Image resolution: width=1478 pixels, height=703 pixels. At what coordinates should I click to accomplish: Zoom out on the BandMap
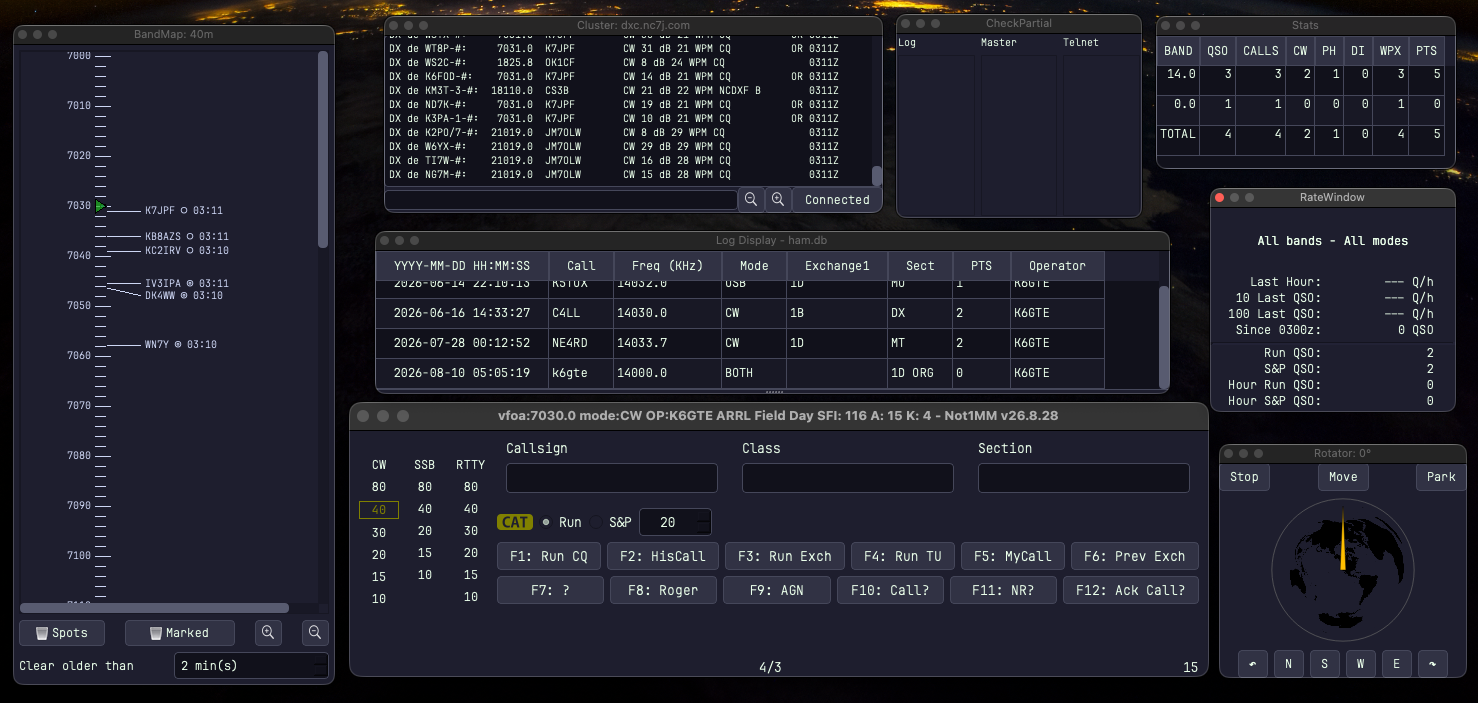click(315, 632)
